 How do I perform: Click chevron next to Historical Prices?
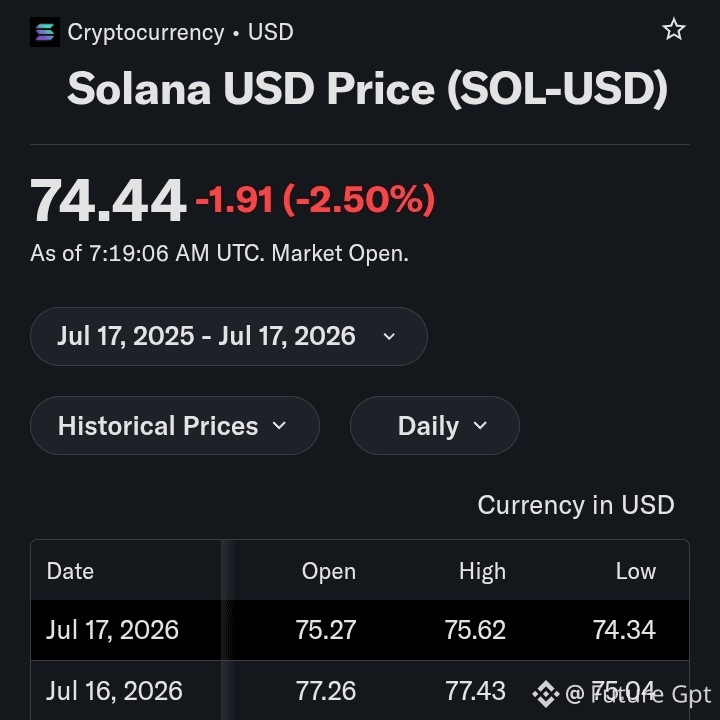click(x=279, y=426)
